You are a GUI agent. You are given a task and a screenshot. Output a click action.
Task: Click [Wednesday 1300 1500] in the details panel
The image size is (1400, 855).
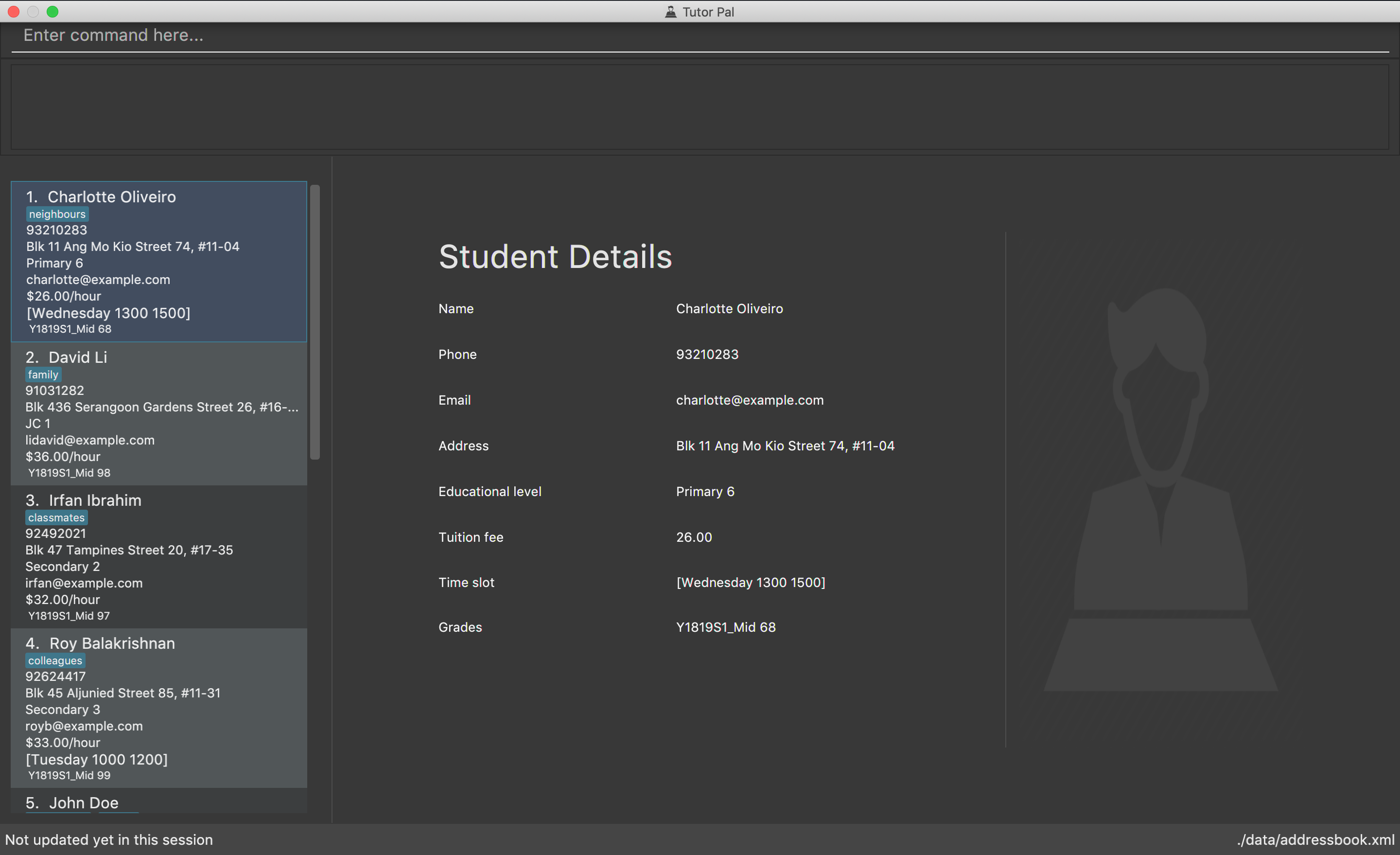751,582
